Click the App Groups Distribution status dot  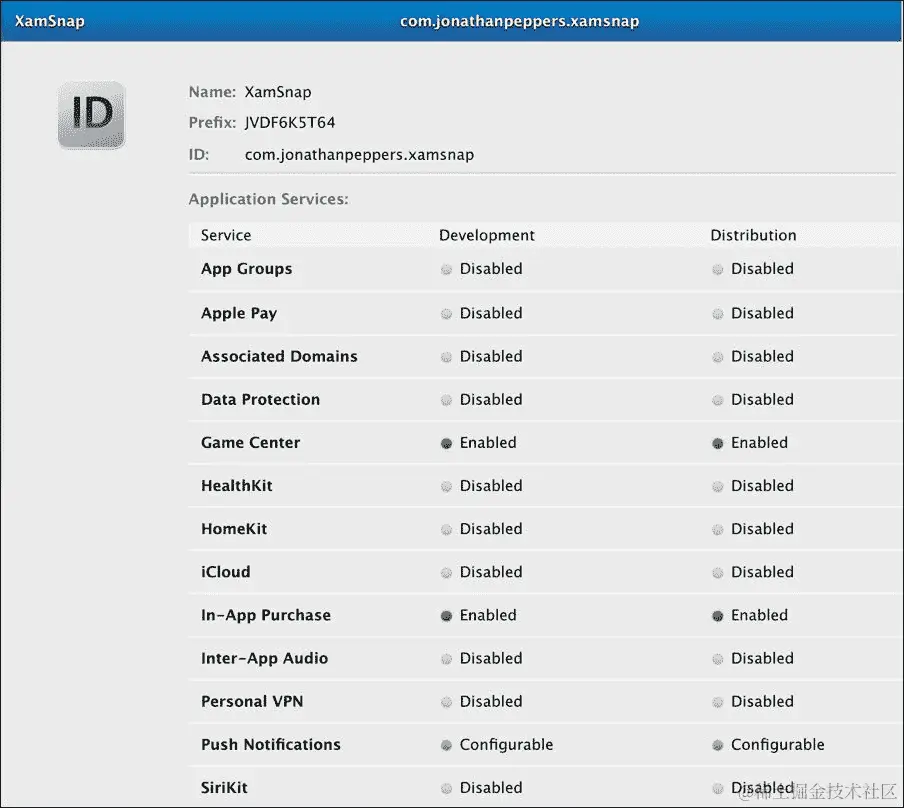click(717, 269)
